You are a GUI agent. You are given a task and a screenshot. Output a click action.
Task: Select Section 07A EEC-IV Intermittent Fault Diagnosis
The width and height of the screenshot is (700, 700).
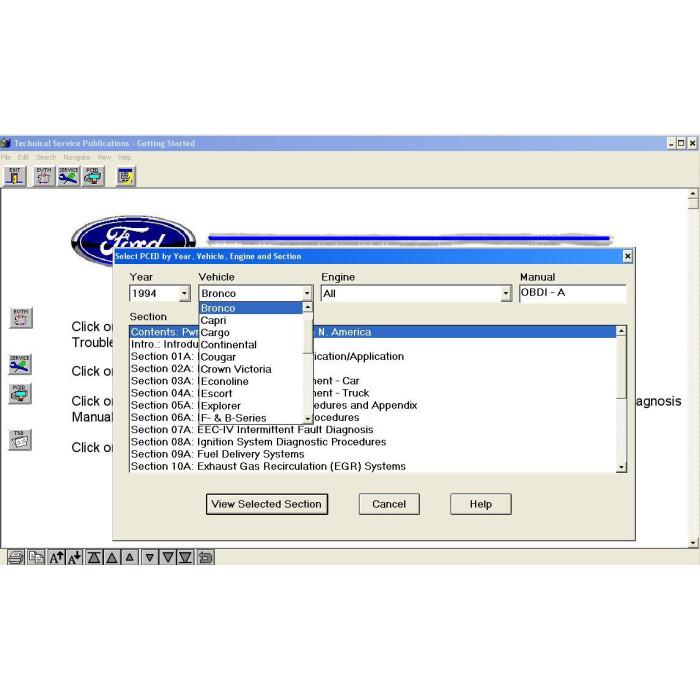(373, 429)
